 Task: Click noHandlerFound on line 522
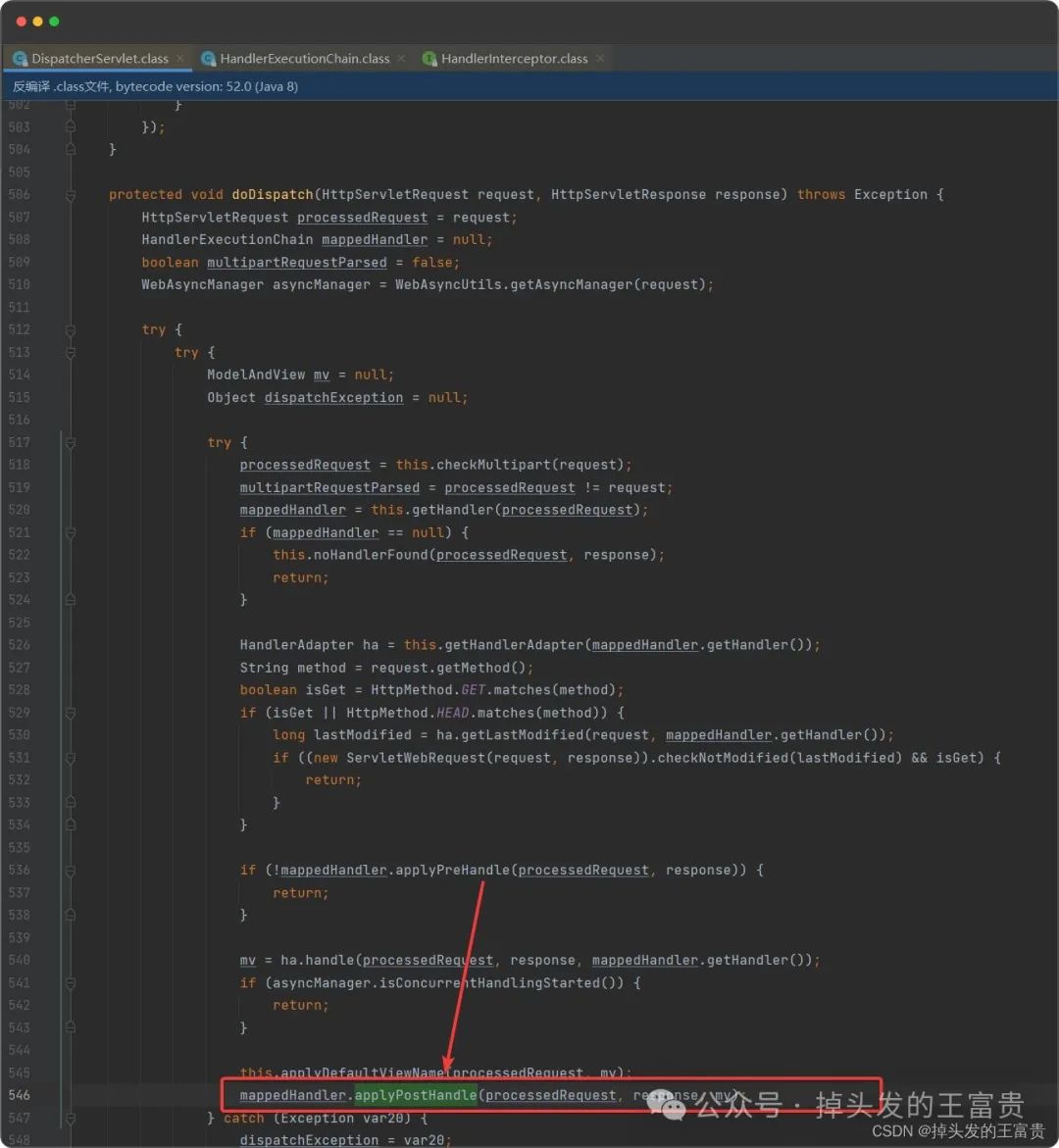click(x=371, y=555)
